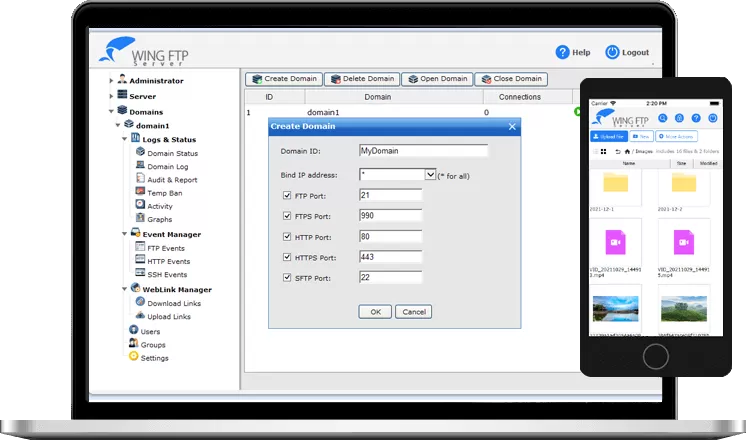Click the WebLink Manager icon
Image resolution: width=746 pixels, height=441 pixels.
136,288
